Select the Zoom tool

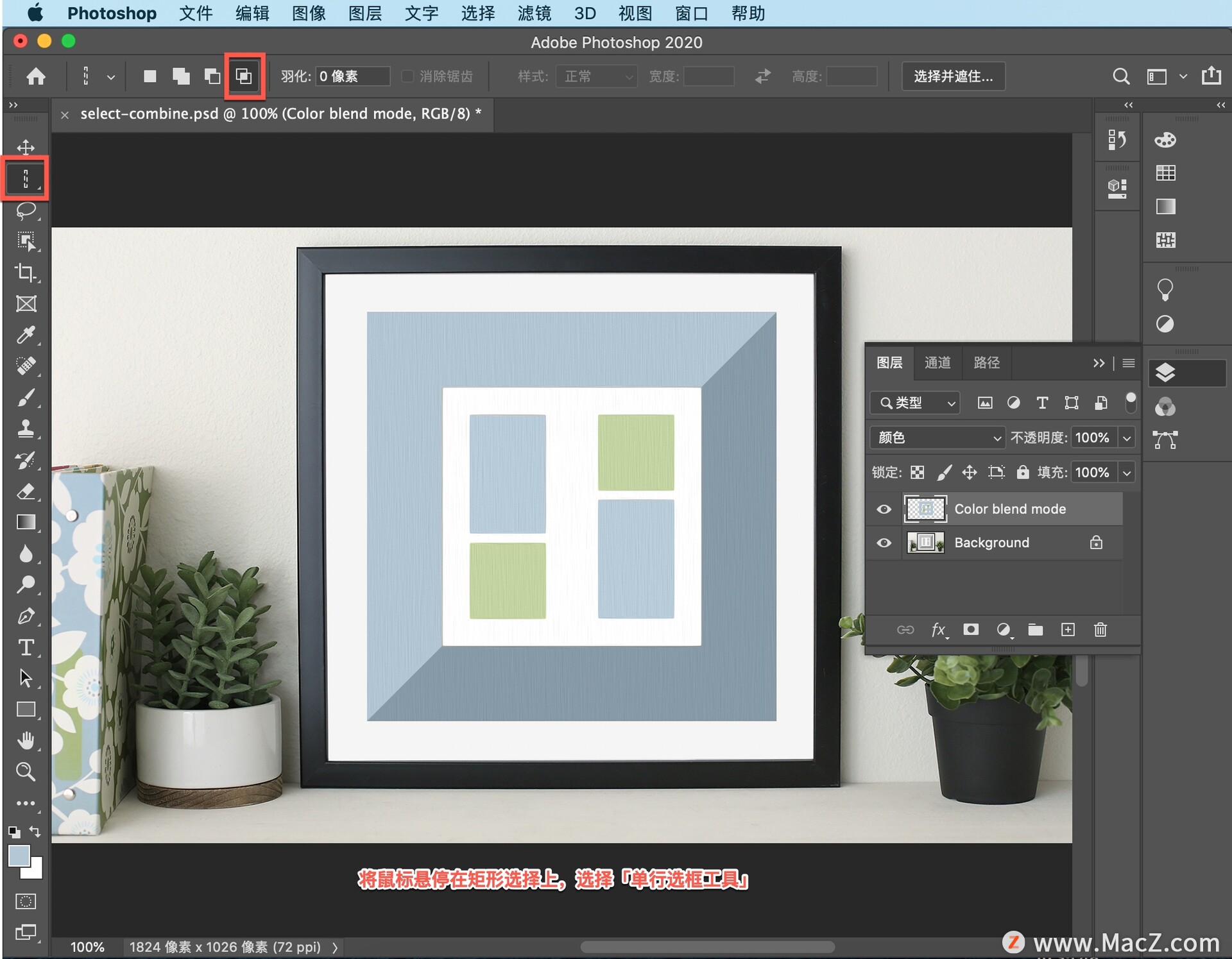[26, 772]
